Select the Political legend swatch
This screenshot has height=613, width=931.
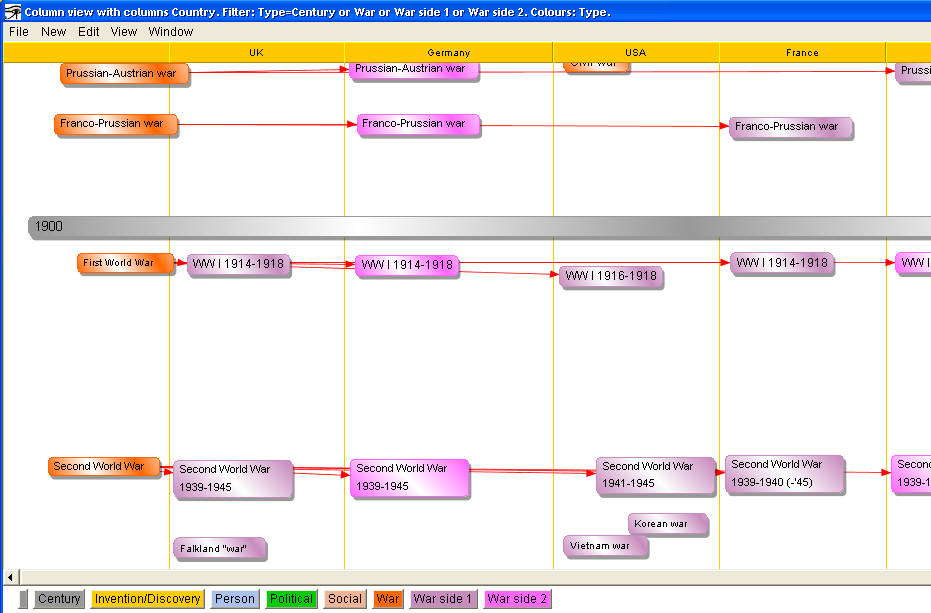click(291, 599)
